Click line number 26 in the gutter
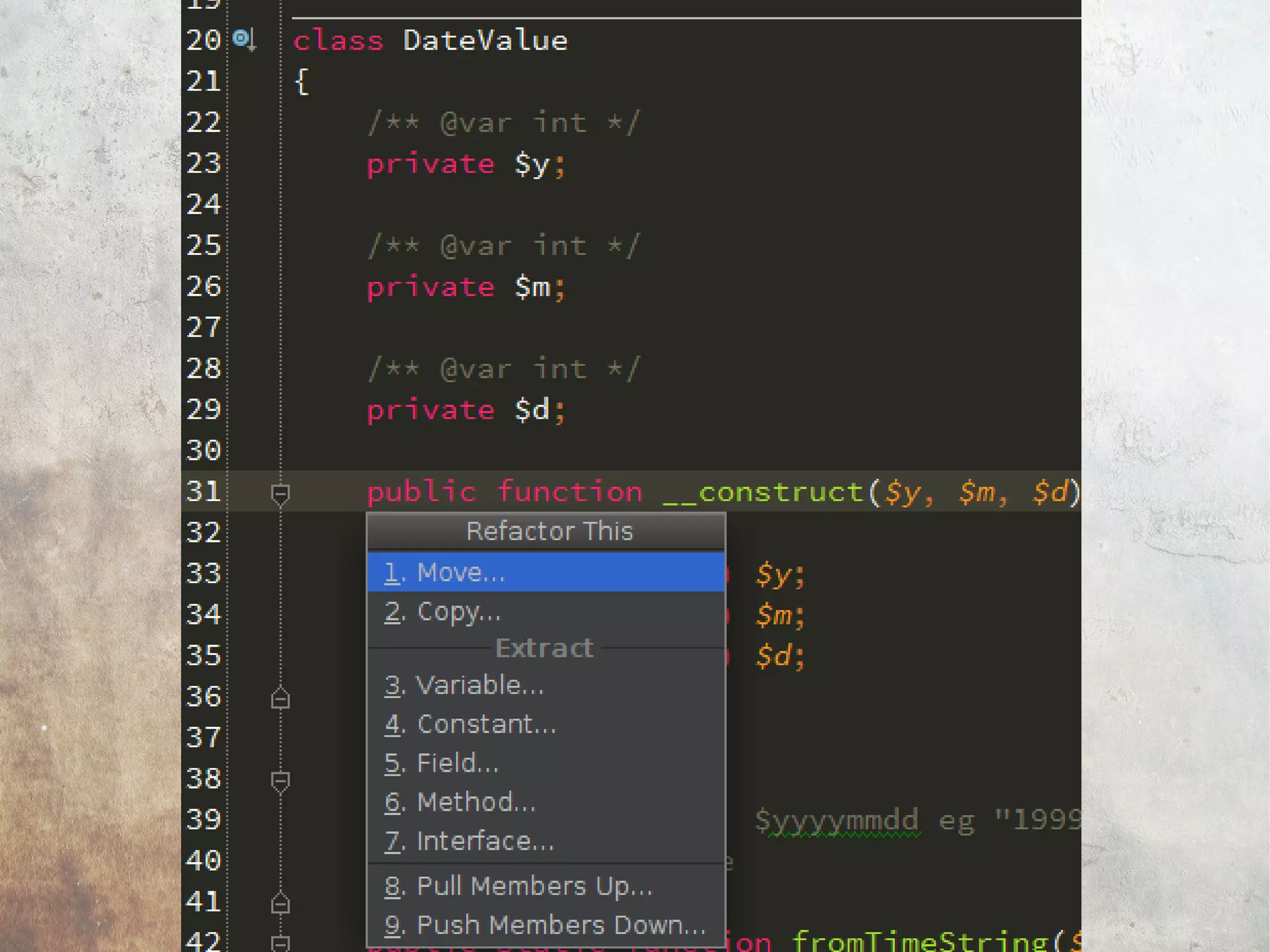Viewport: 1270px width, 952px height. [204, 287]
